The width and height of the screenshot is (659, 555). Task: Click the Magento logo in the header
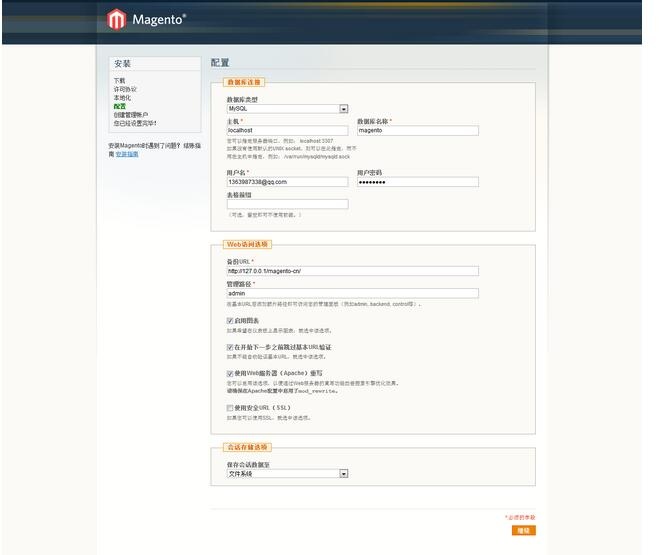(x=146, y=20)
